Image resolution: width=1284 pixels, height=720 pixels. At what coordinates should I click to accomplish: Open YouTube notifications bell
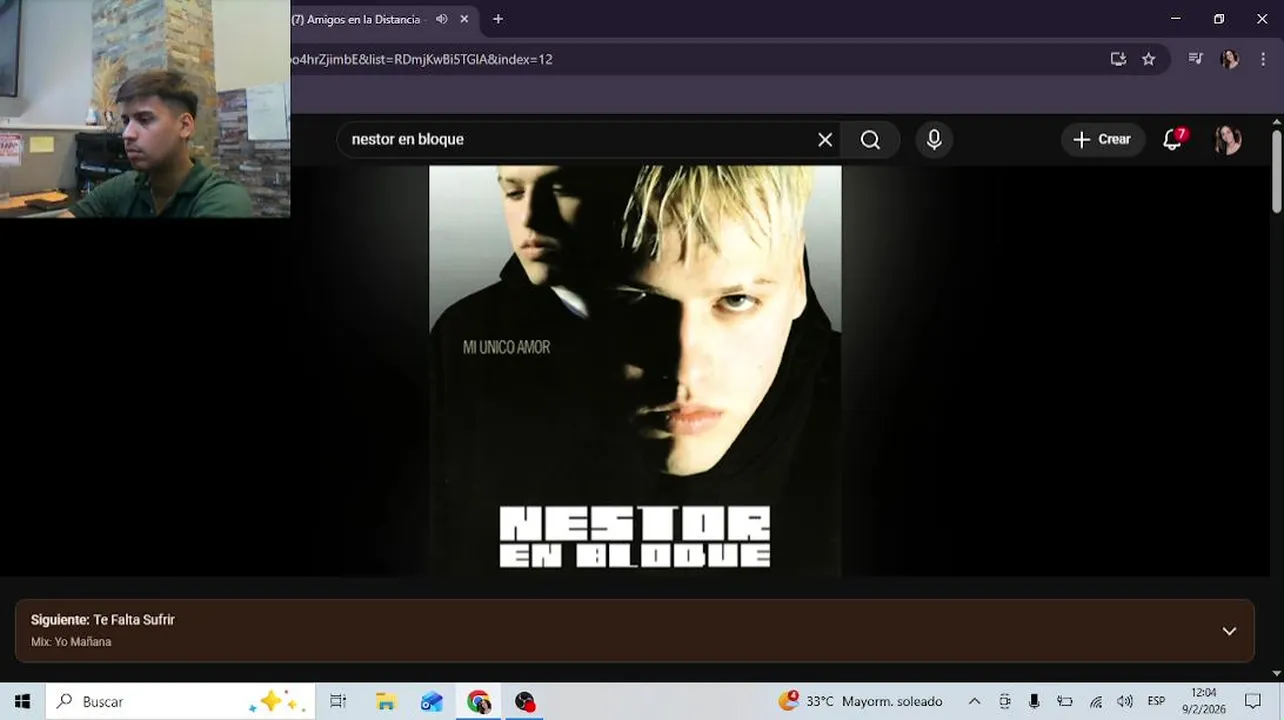pos(1173,140)
